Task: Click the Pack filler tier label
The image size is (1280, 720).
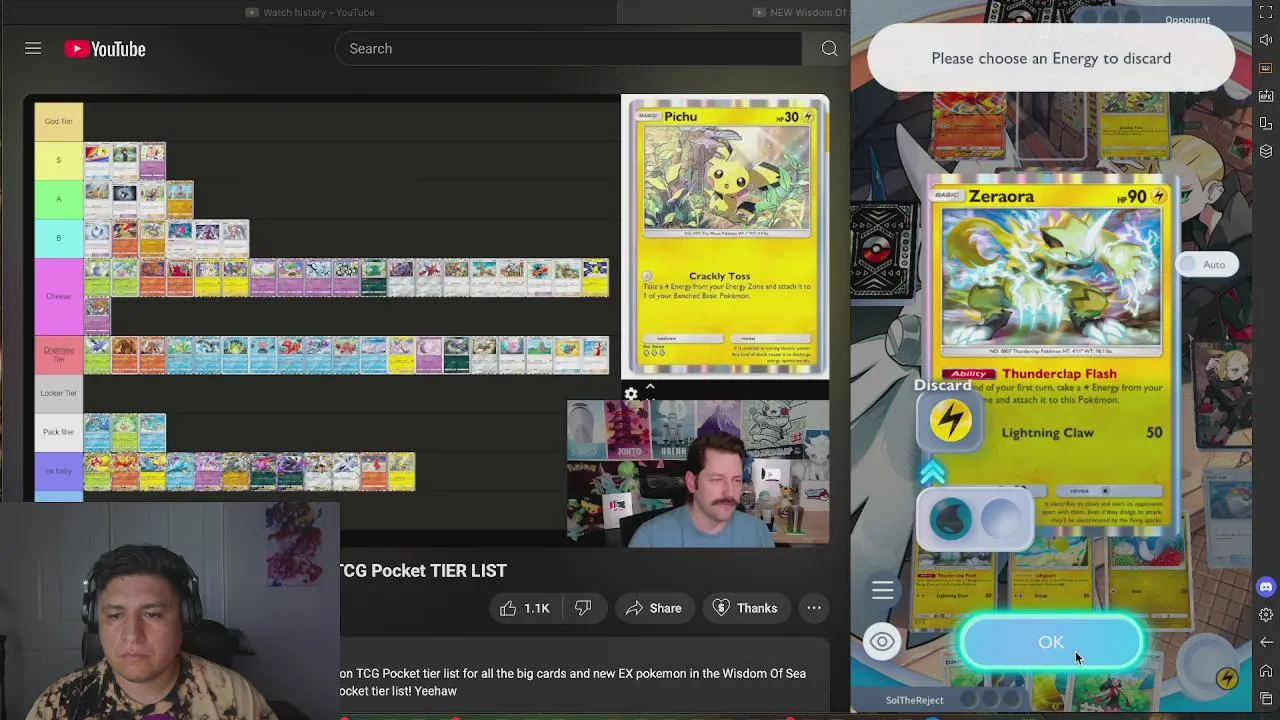Action: [59, 432]
